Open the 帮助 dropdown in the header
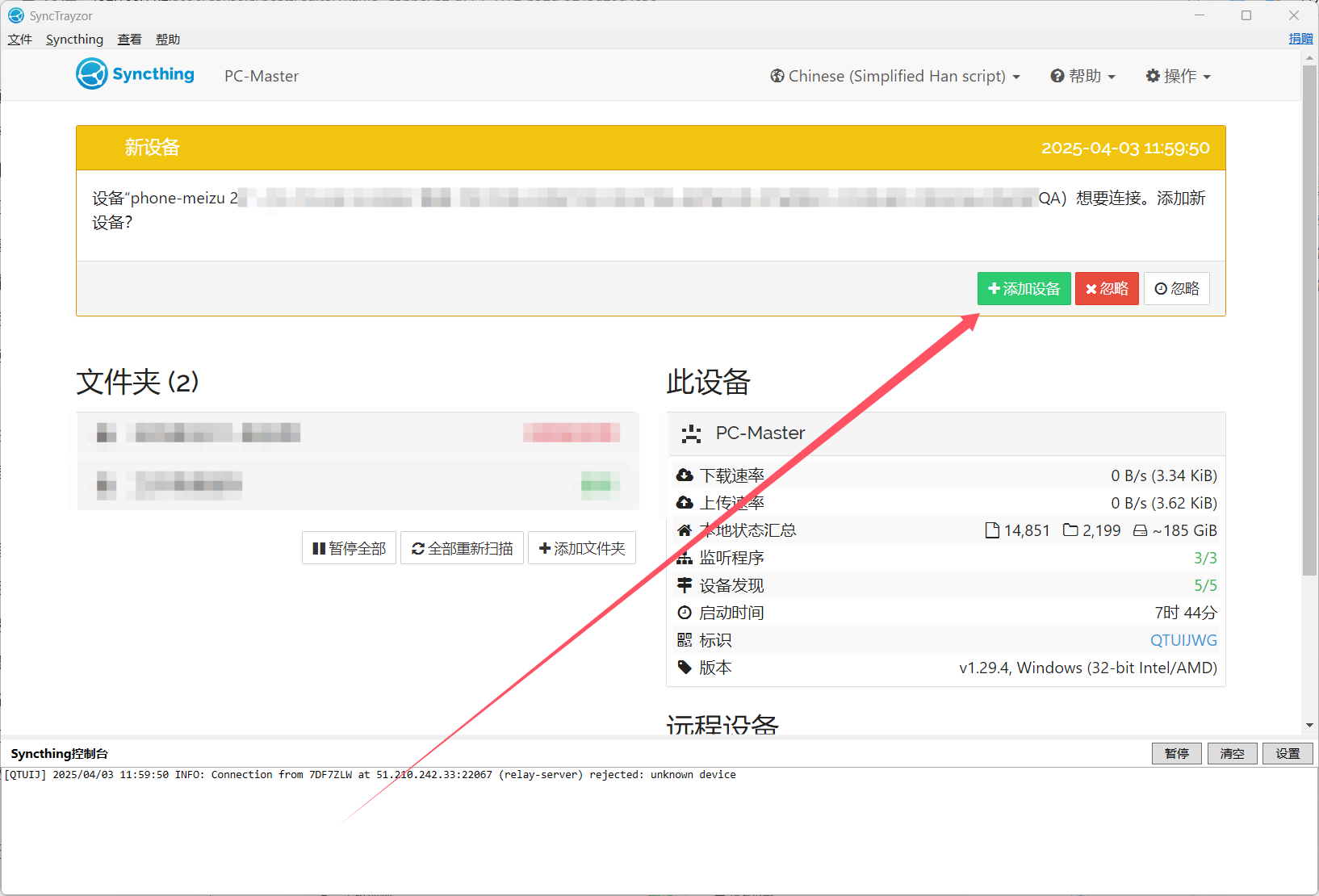 pyautogui.click(x=1082, y=76)
